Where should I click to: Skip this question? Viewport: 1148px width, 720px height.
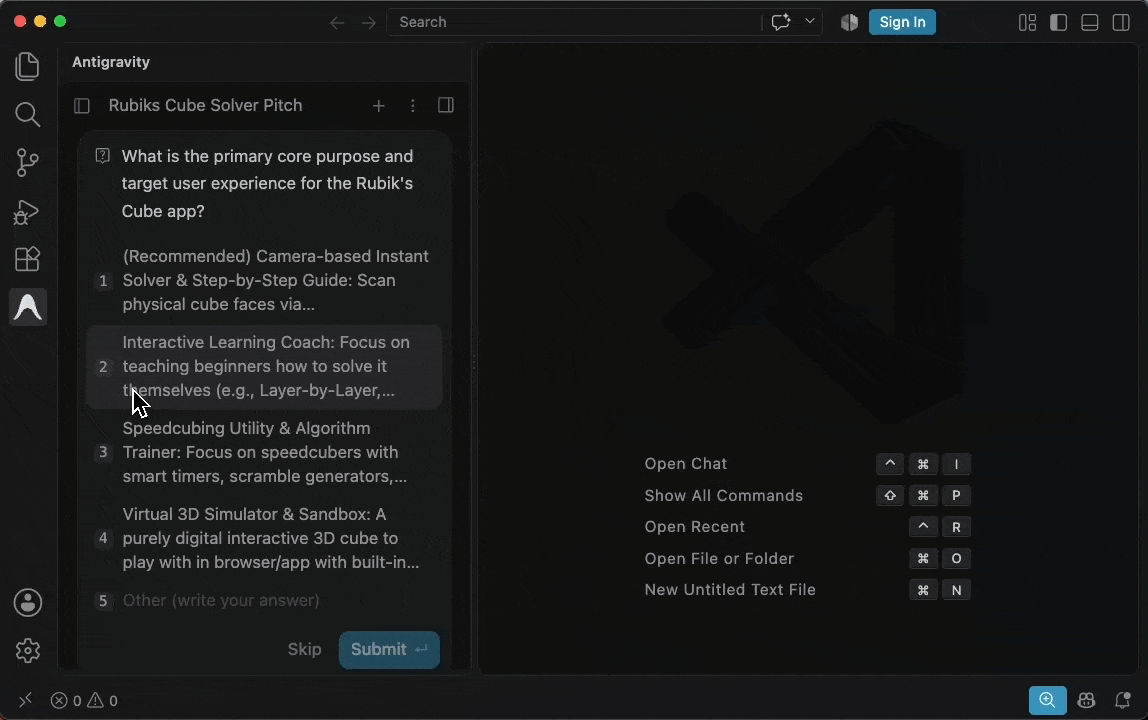click(x=305, y=650)
